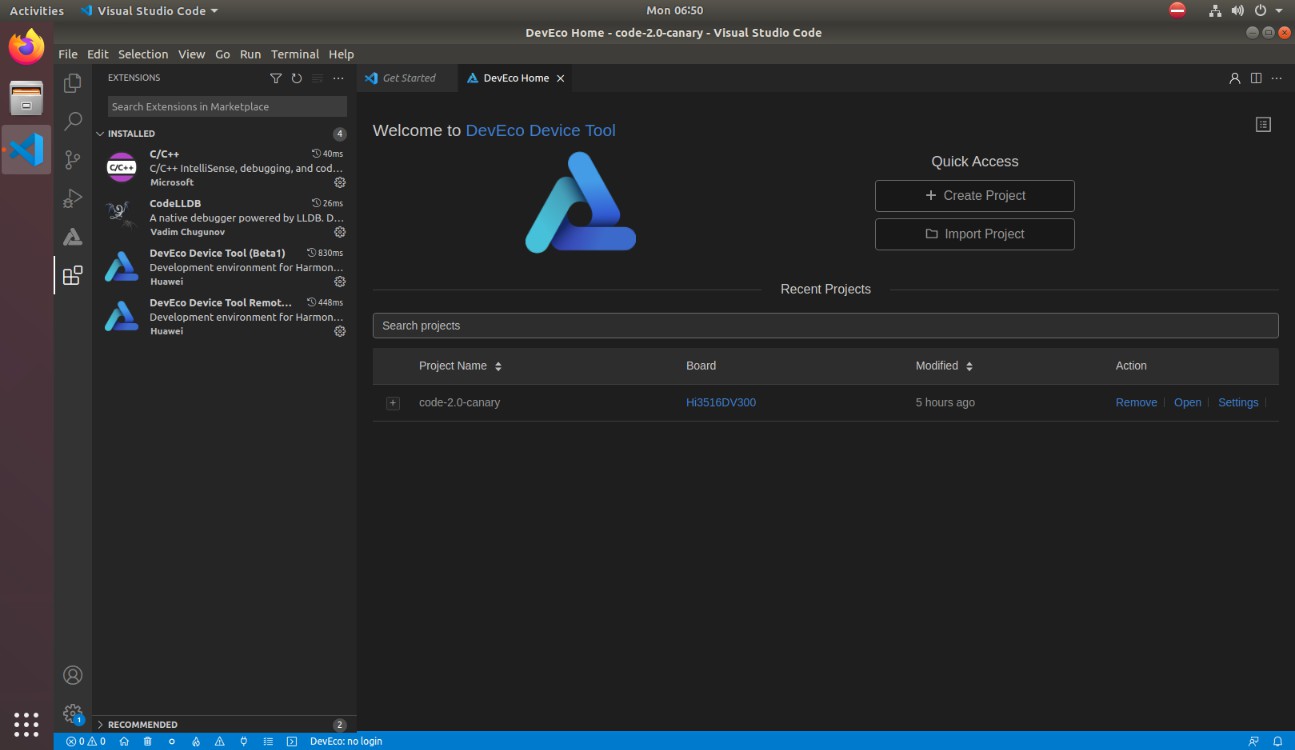The height and width of the screenshot is (750, 1295).
Task: Click the warning triangle icon next to the flame
Action: (220, 741)
